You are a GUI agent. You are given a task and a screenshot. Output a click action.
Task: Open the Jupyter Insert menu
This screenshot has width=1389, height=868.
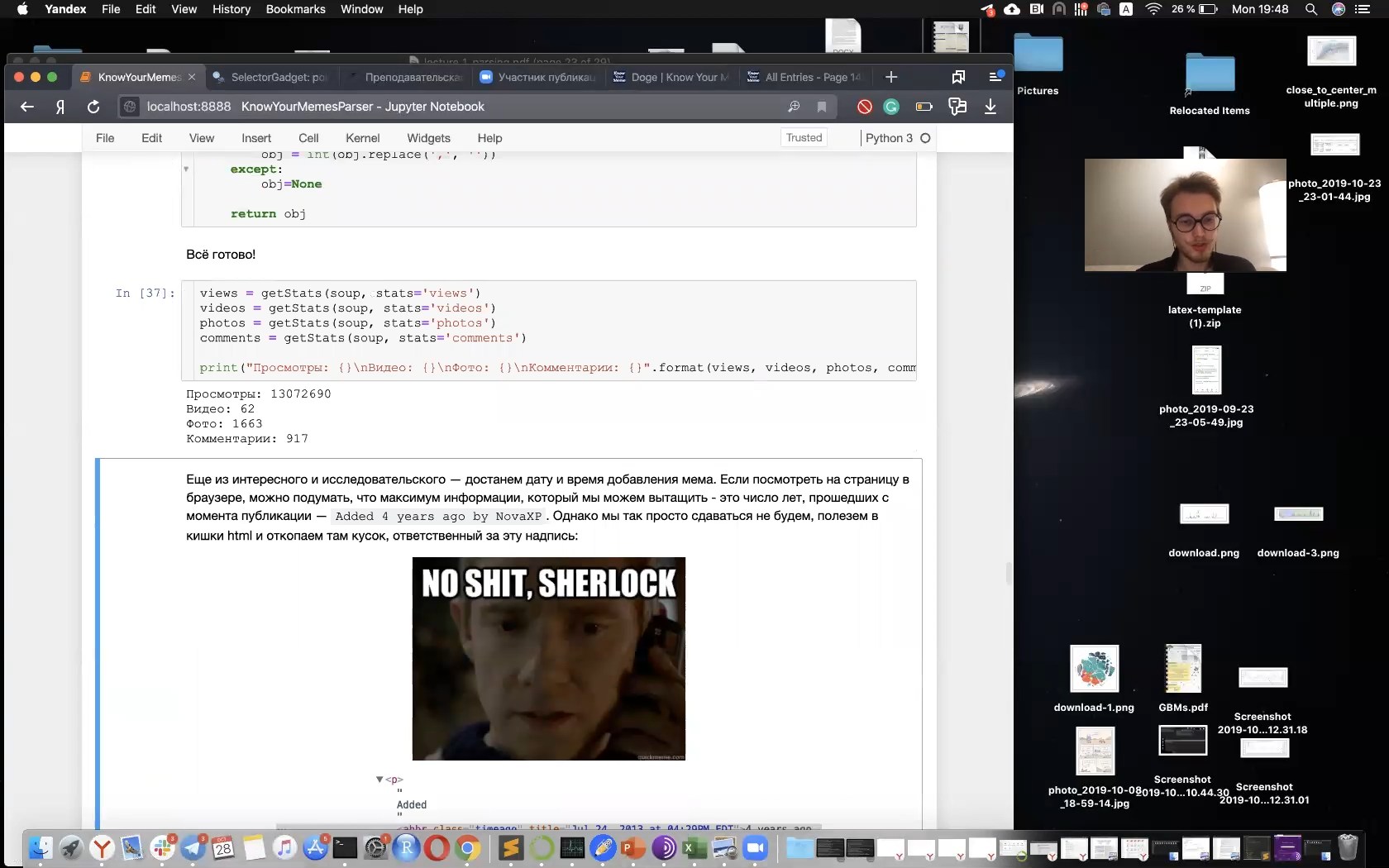tap(256, 138)
